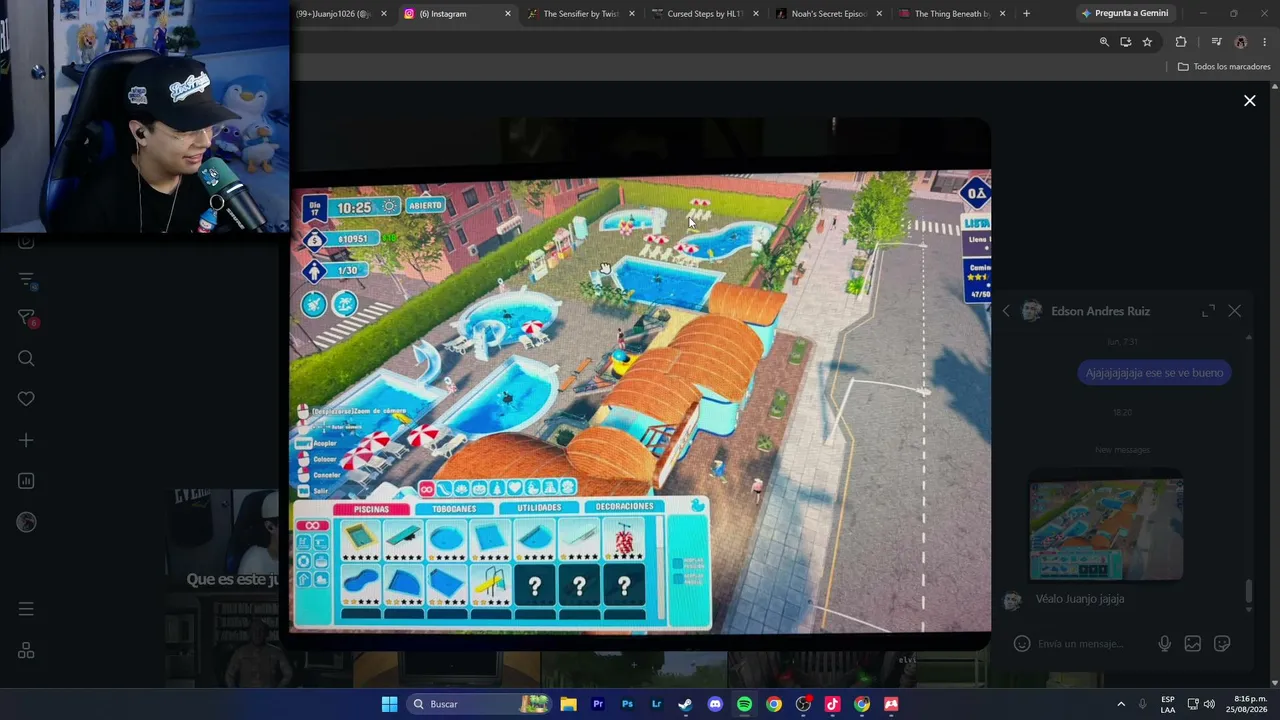
Task: Open the Windows Start menu
Action: (389, 704)
